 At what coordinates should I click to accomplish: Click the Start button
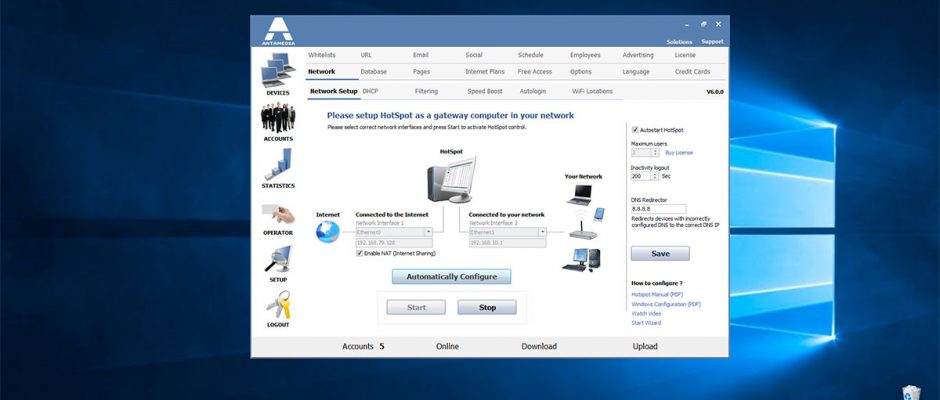416,307
